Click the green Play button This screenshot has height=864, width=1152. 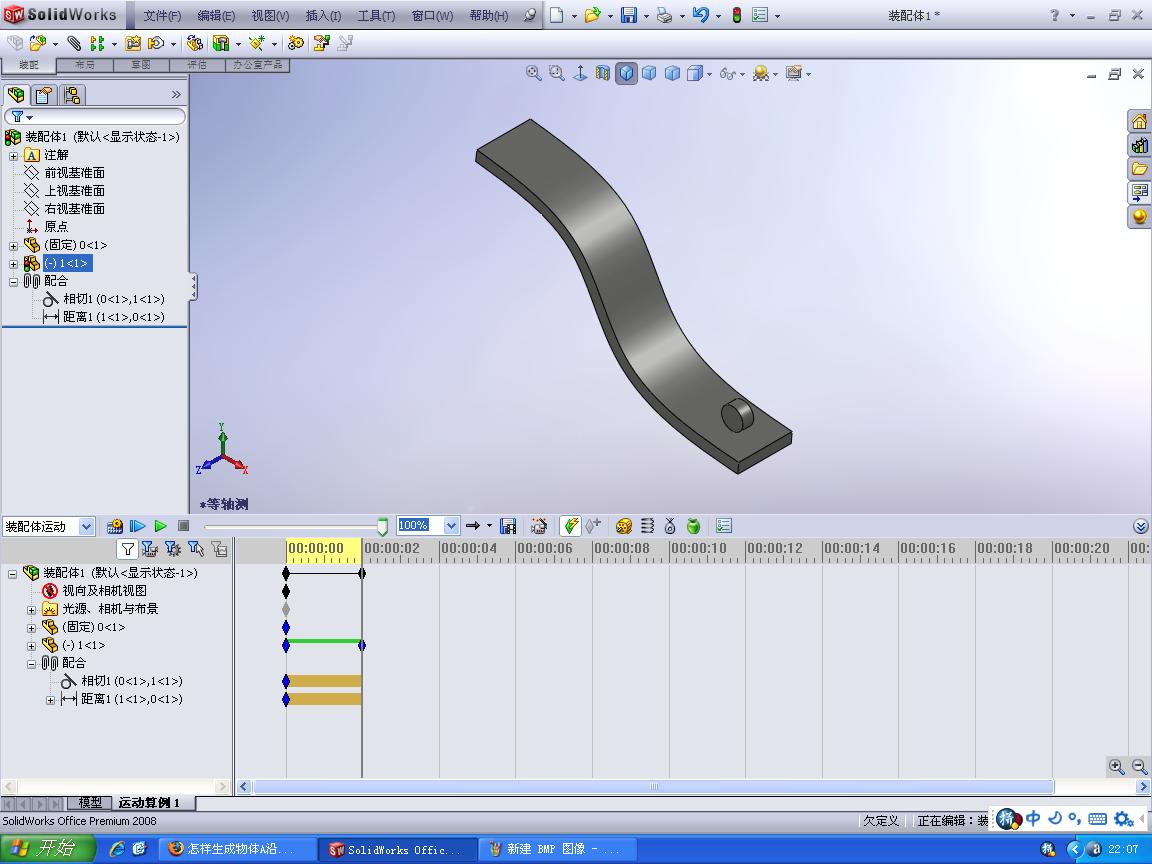pos(161,526)
